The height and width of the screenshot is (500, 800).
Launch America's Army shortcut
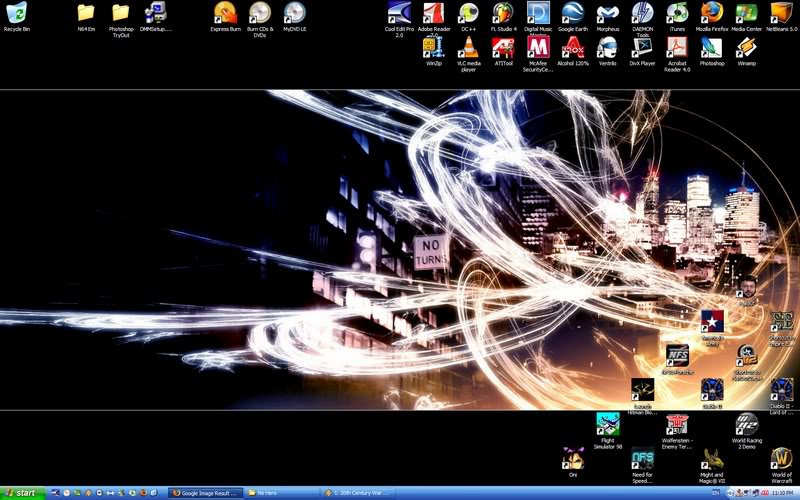(x=712, y=328)
